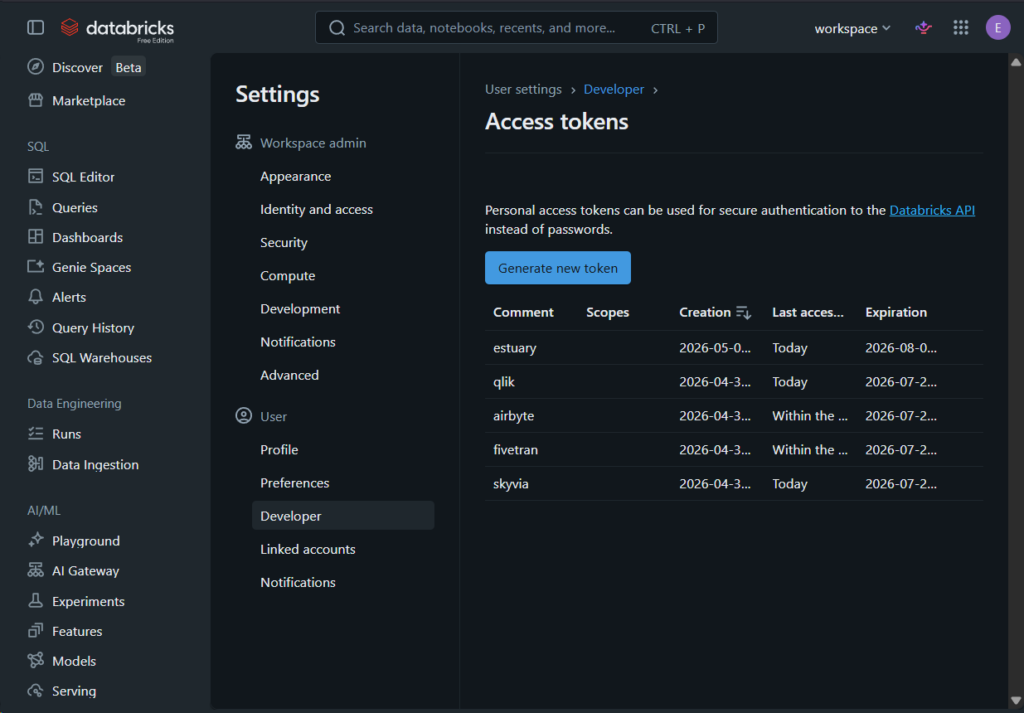Click the Data Ingestion icon
The image size is (1024, 713).
pos(35,464)
